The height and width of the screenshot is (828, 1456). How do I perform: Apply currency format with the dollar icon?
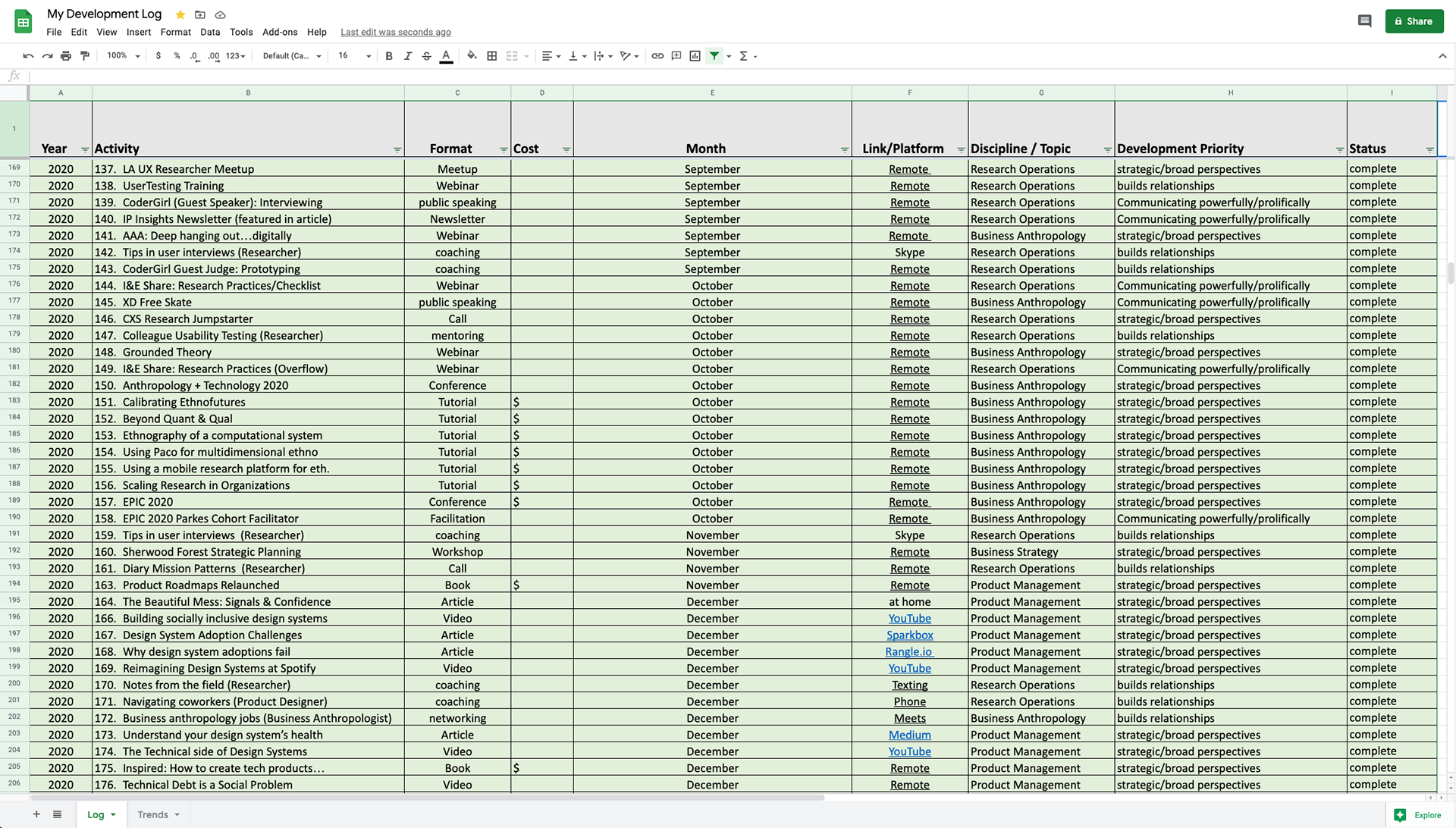(x=158, y=56)
